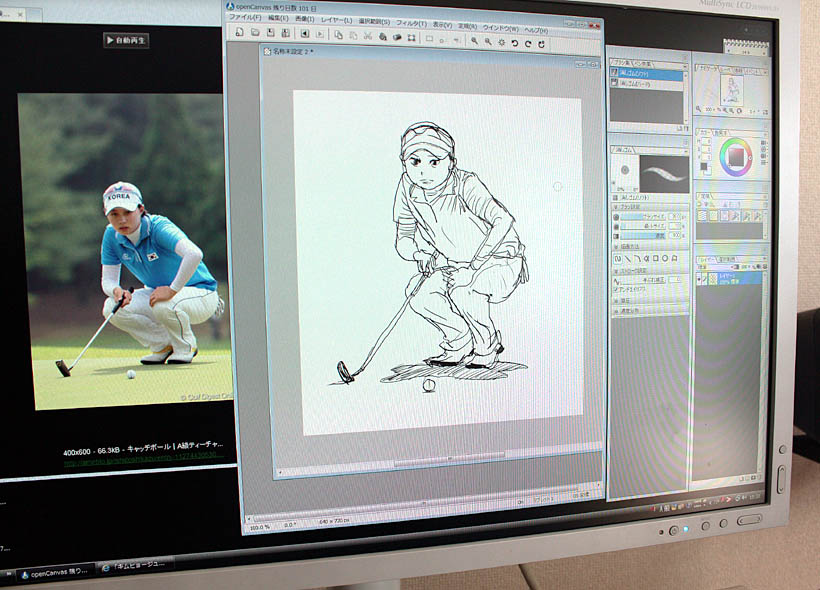820x590 pixels.
Task: Open the ヘルプ(H) menu
Action: click(536, 29)
